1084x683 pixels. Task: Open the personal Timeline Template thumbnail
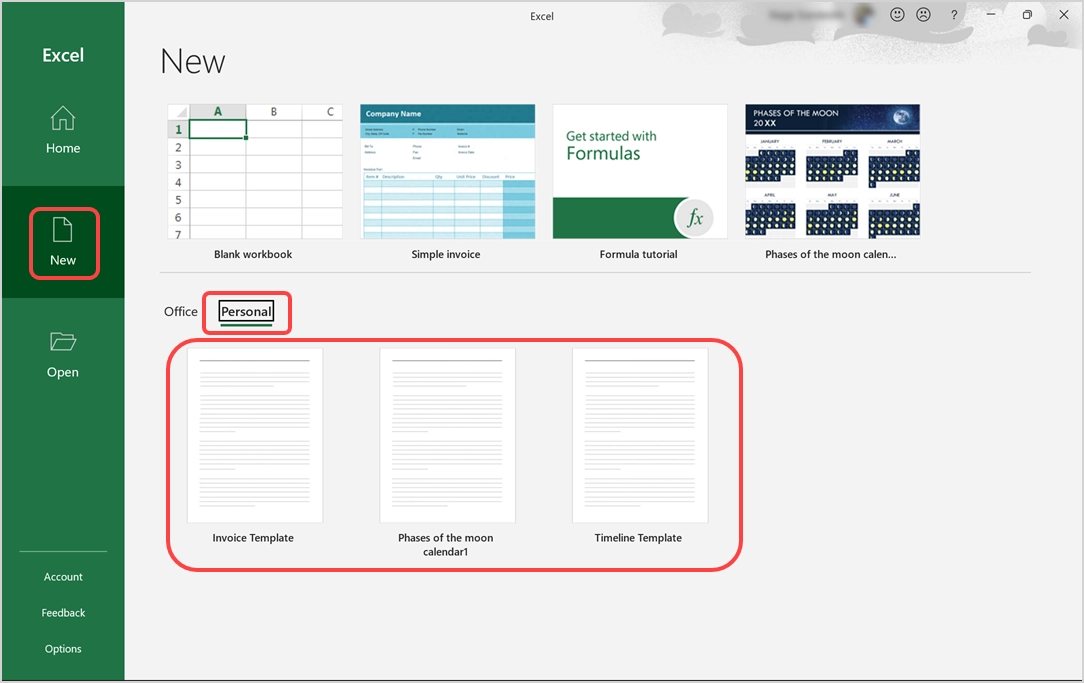(640, 436)
